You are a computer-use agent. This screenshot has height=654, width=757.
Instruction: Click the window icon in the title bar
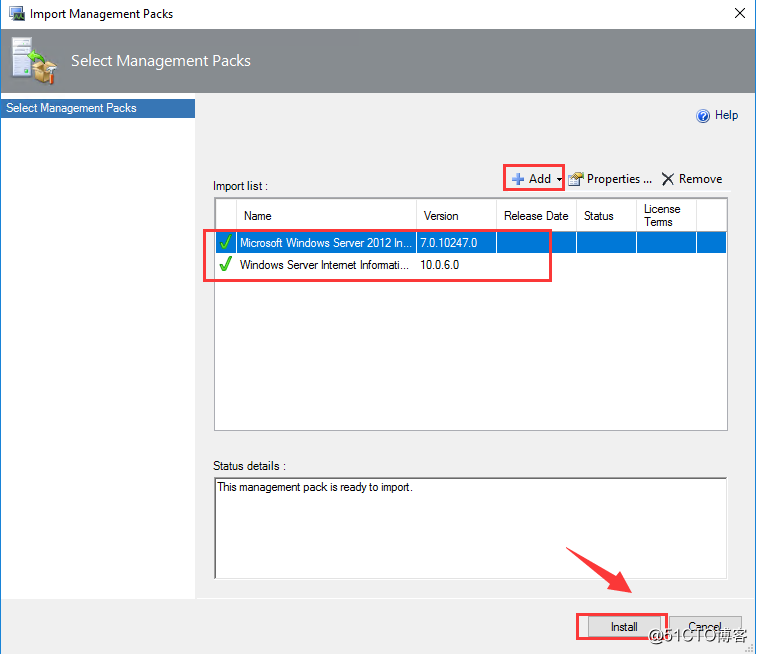click(x=17, y=14)
